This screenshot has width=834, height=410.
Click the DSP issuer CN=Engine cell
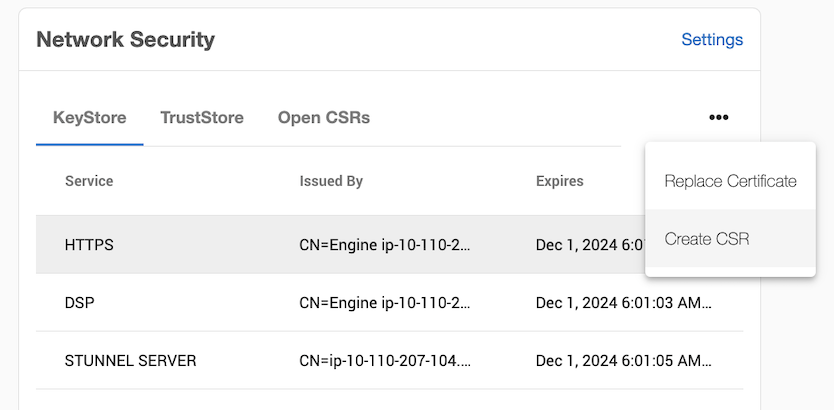(384, 303)
